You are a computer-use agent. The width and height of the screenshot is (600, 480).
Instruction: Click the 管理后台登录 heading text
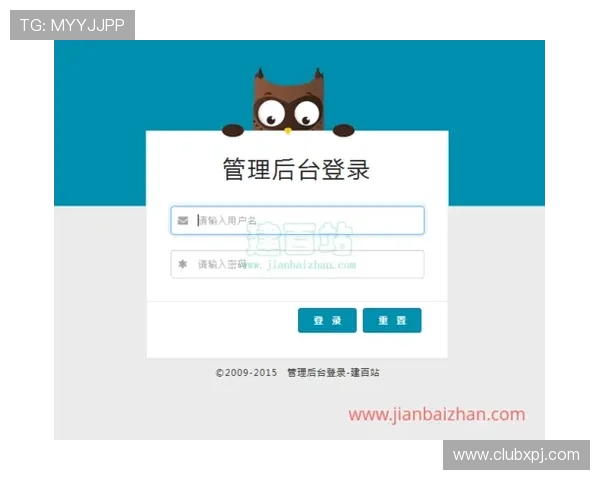(297, 169)
